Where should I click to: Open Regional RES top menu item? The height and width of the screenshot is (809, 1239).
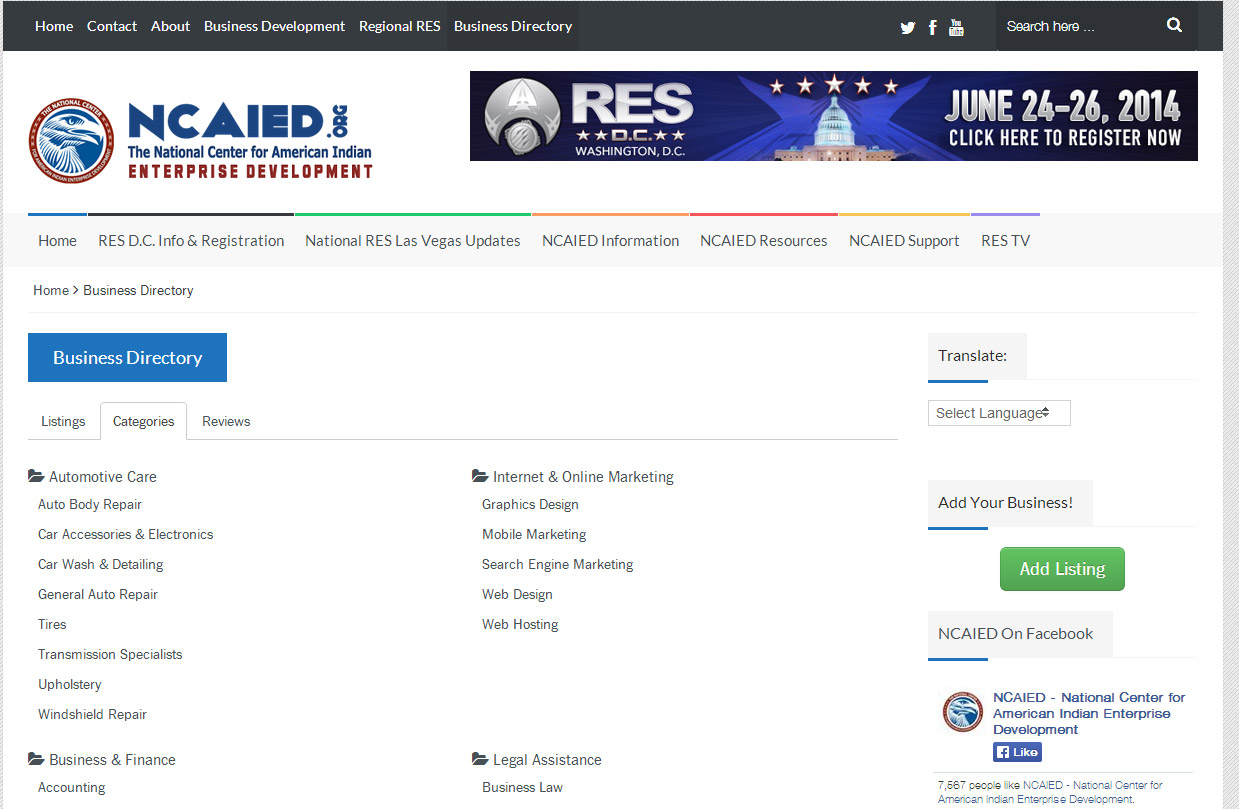click(x=400, y=26)
